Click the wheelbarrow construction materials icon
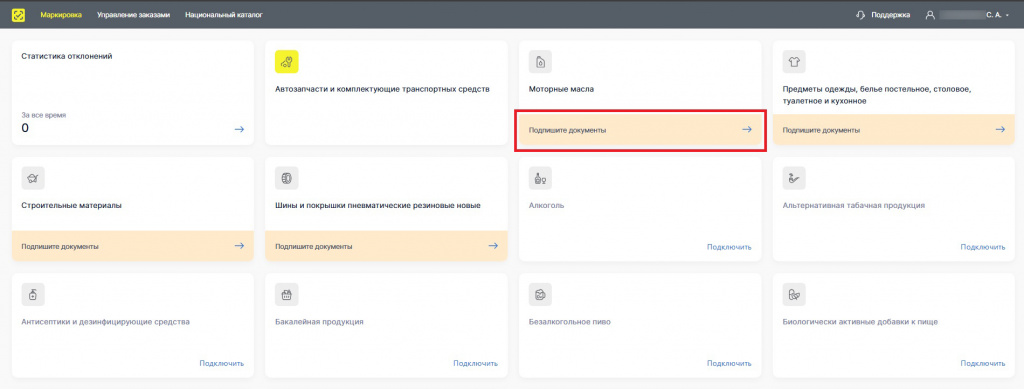 pos(33,178)
